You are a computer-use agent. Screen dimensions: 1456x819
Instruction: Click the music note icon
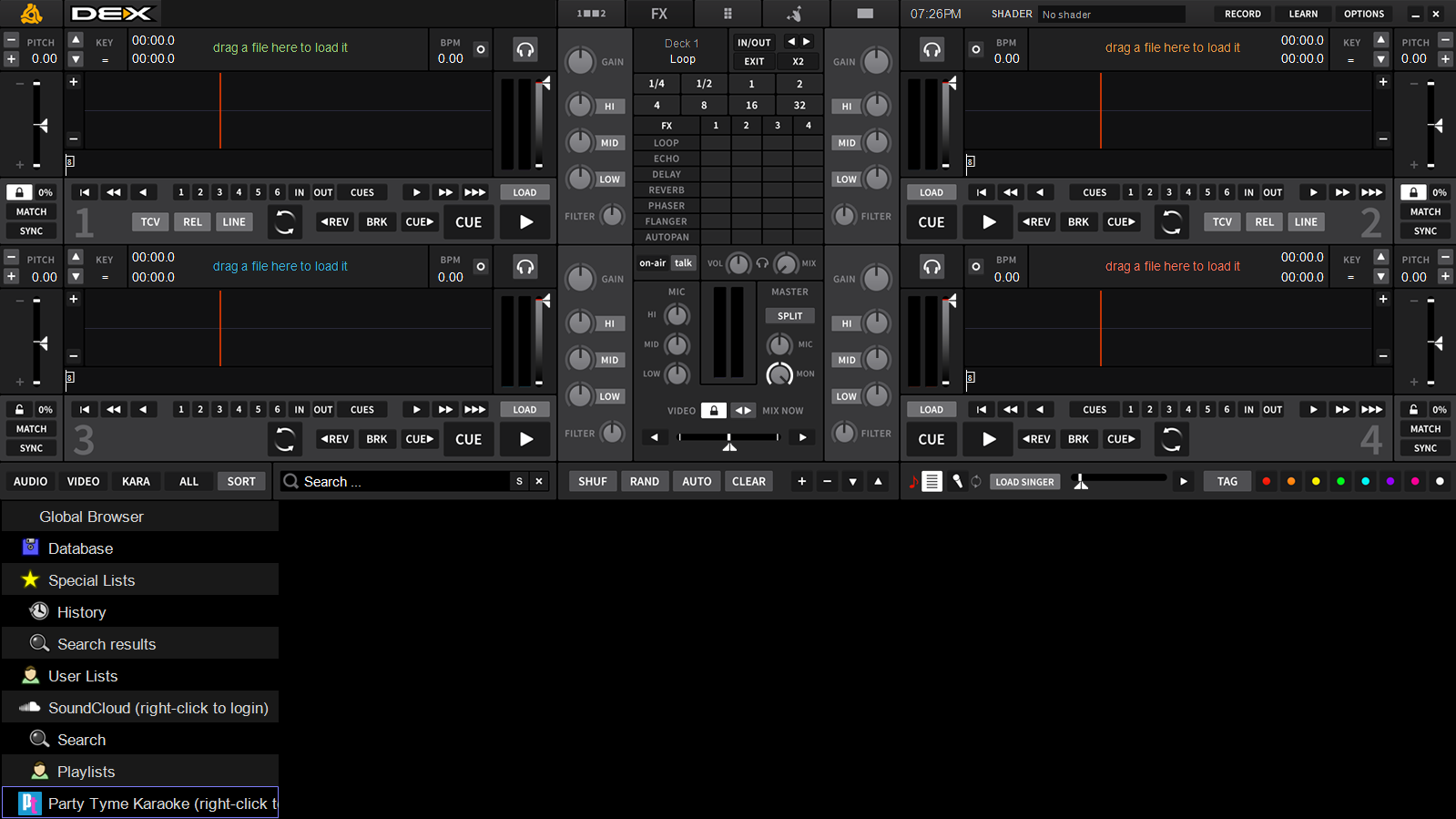(913, 482)
